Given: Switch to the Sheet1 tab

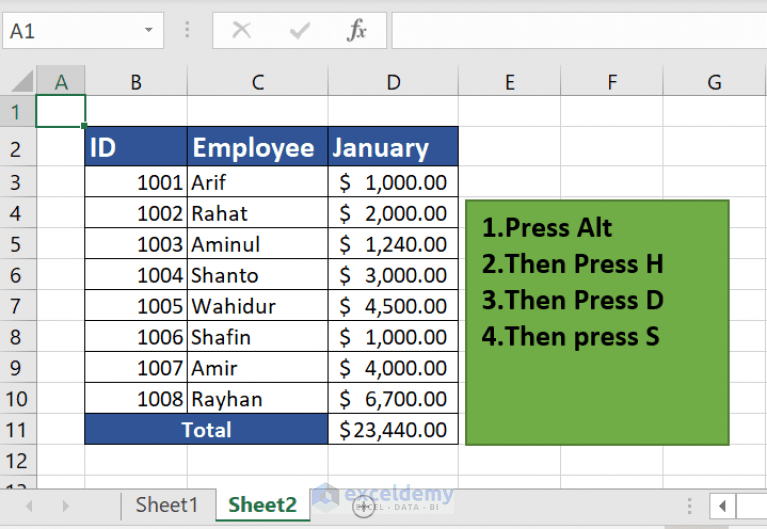Looking at the screenshot, I should pyautogui.click(x=167, y=505).
